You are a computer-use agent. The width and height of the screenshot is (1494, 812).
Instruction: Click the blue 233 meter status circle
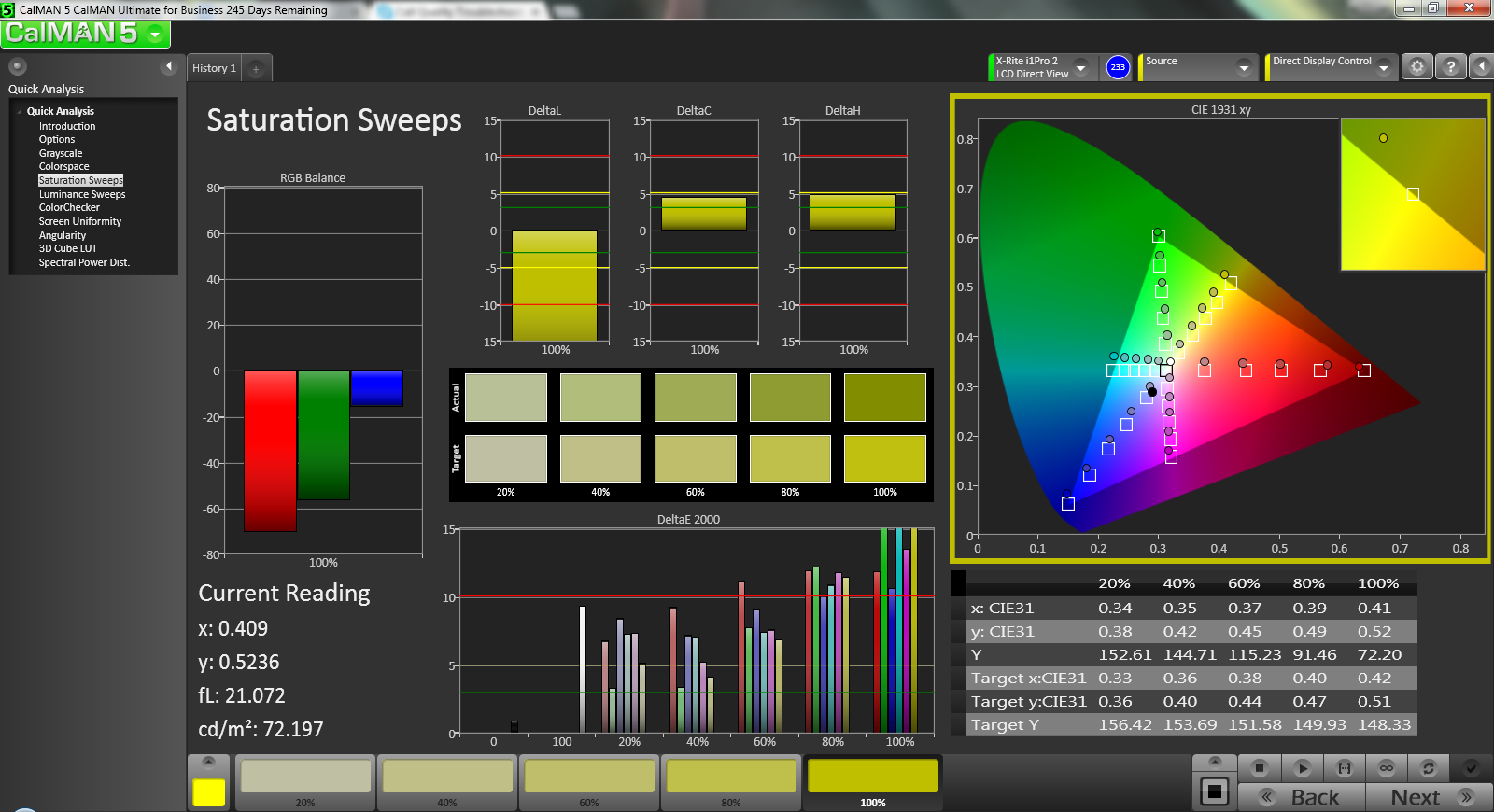point(1118,67)
